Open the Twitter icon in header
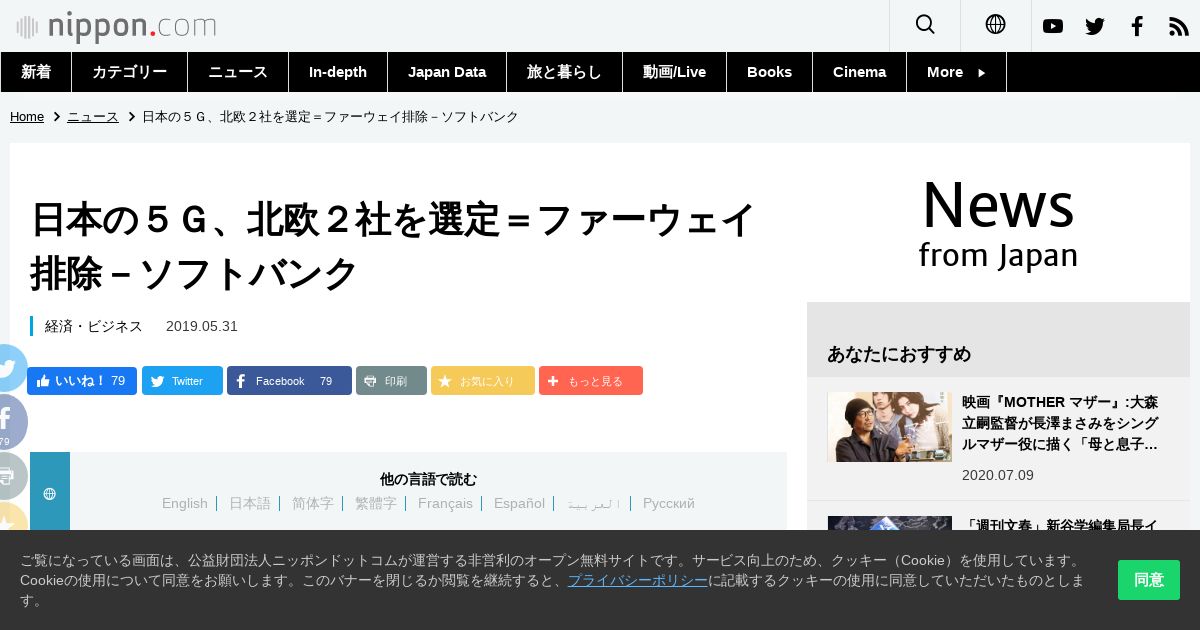Screen dimensions: 1200x630 pos(1095,26)
